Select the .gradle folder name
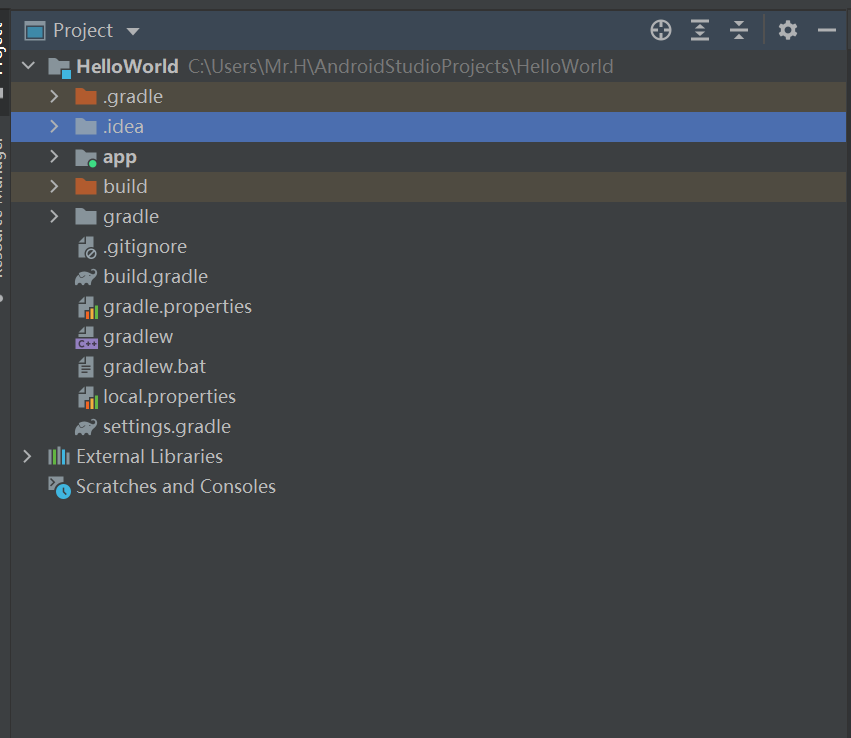Image resolution: width=851 pixels, height=738 pixels. [133, 97]
